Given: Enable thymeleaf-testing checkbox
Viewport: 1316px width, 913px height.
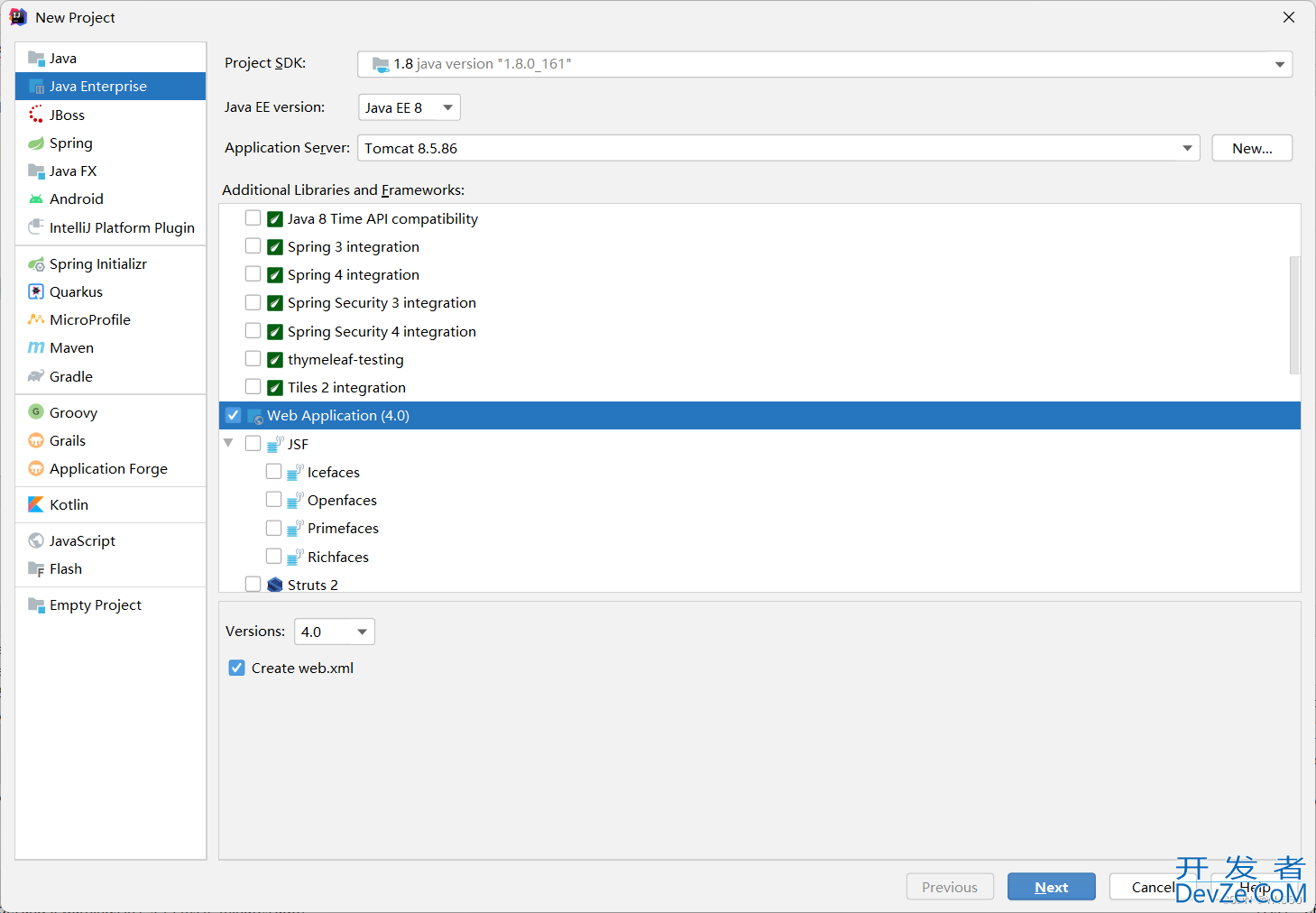Looking at the screenshot, I should click(x=253, y=359).
